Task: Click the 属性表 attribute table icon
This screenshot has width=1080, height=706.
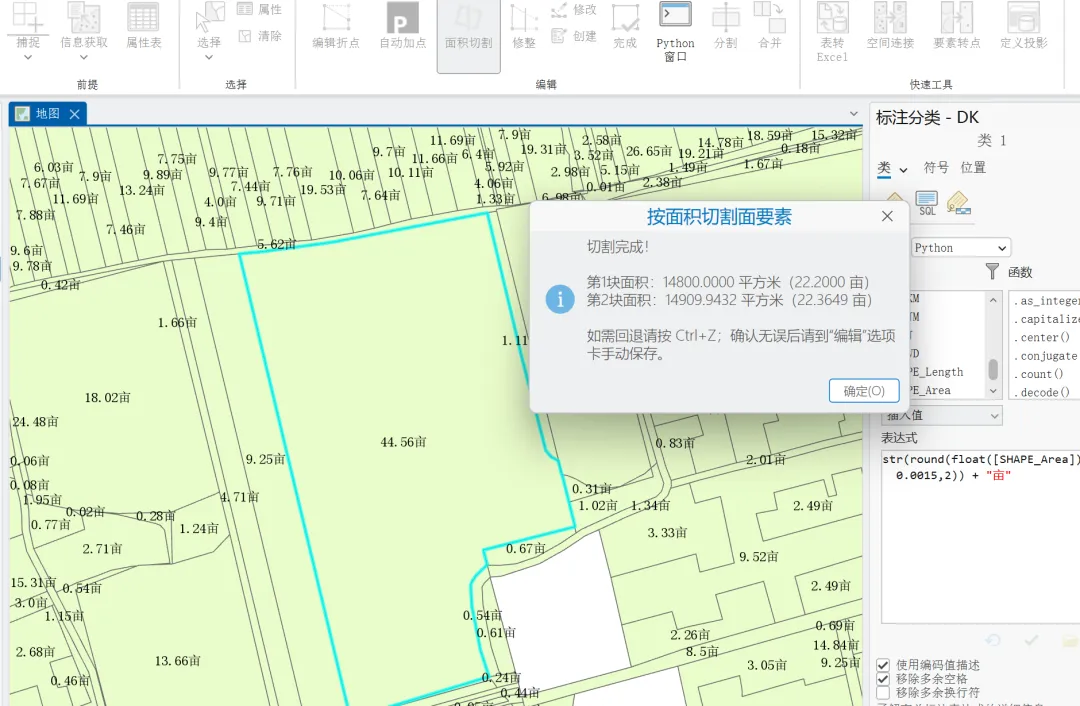Action: pyautogui.click(x=143, y=26)
